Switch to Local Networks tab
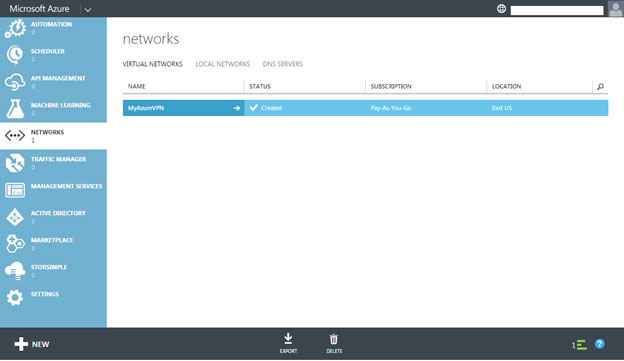Viewport: 624px width, 361px height. point(222,64)
